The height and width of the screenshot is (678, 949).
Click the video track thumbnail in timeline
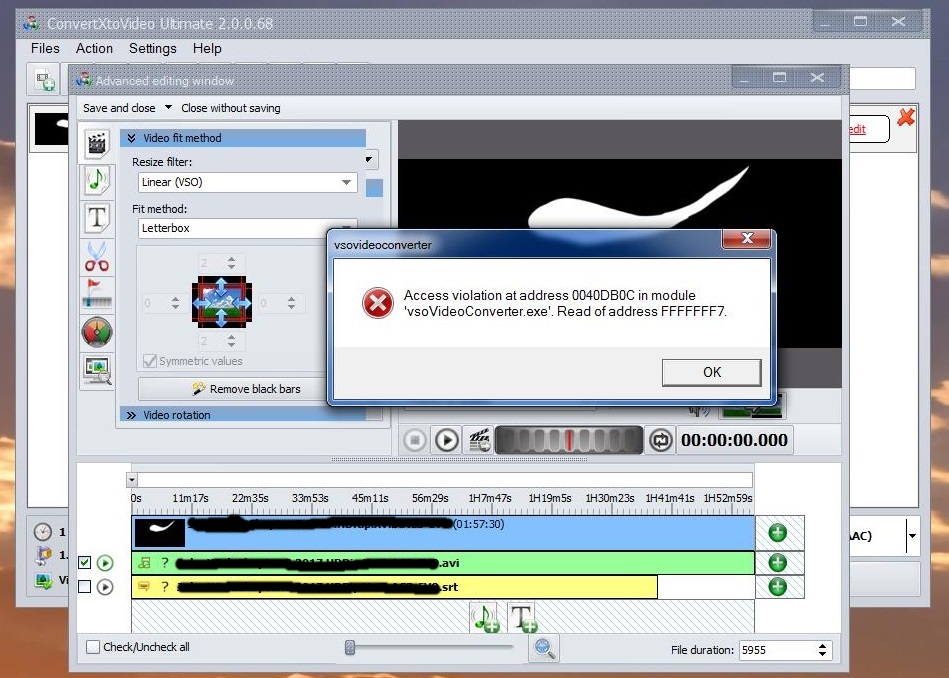tap(160, 533)
